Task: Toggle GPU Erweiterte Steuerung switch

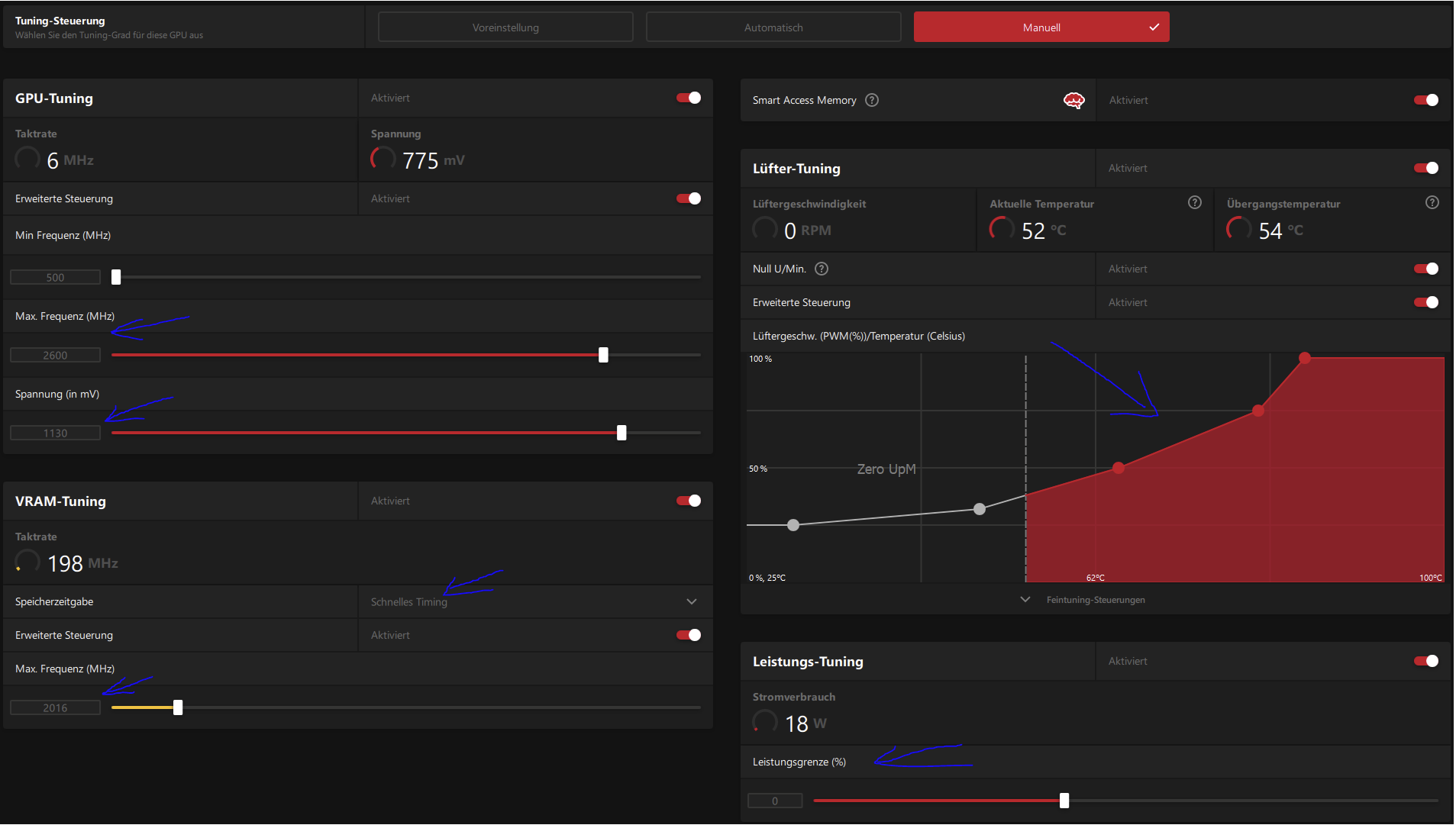Action: [x=689, y=198]
